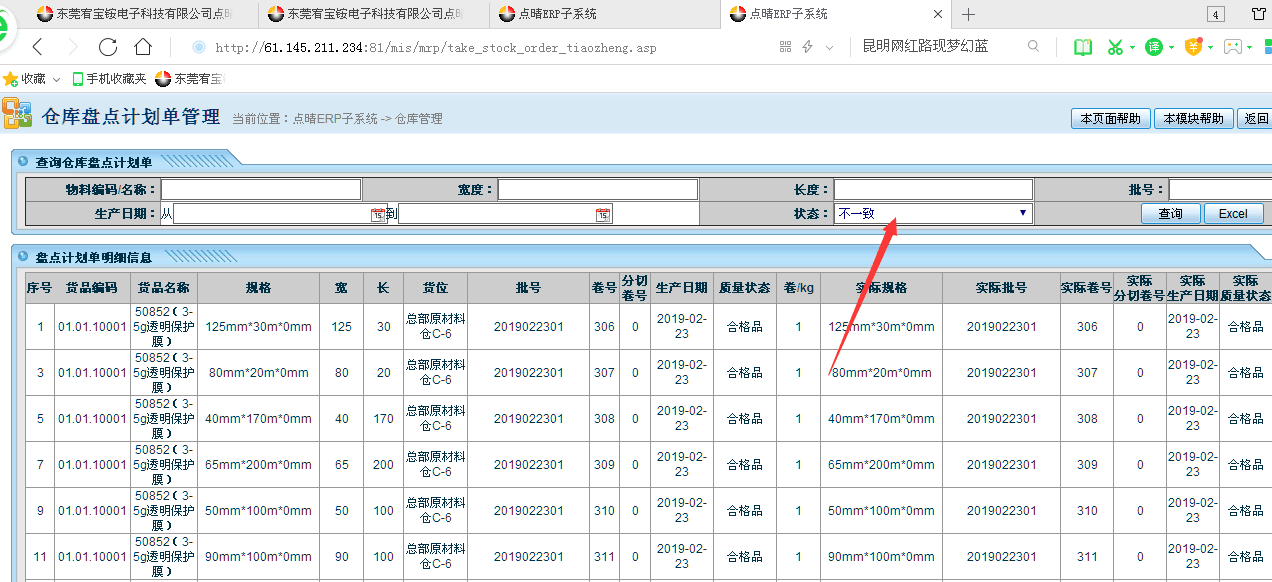
Task: Open the green translate extension icon
Action: pos(1154,47)
